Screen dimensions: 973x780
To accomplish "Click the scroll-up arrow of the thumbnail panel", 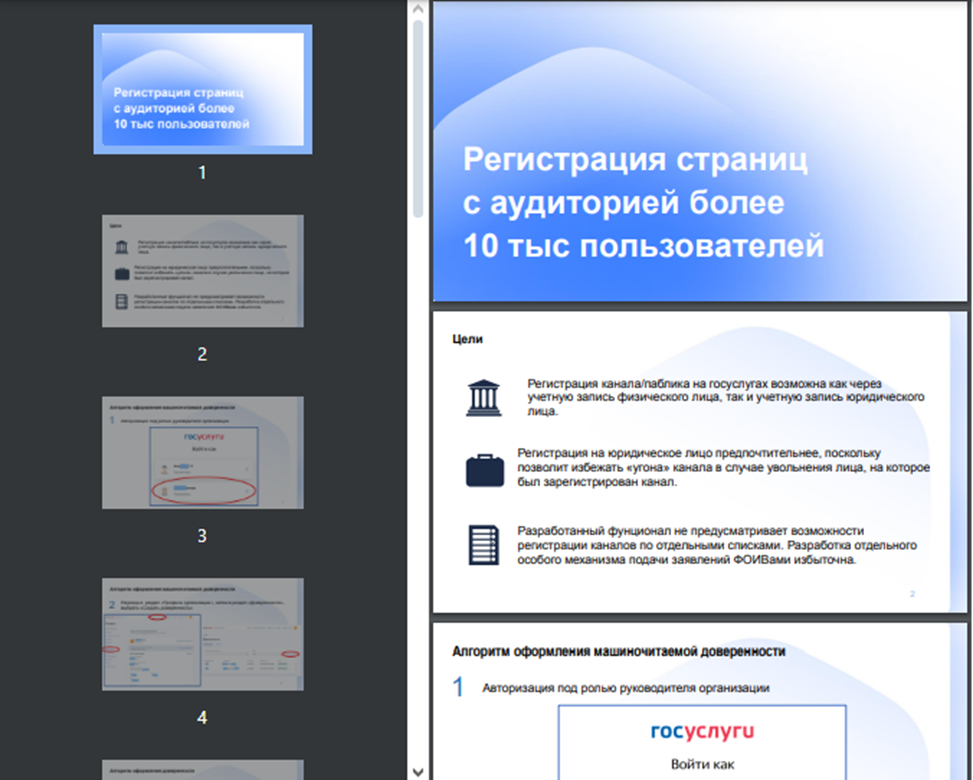I will click(x=418, y=9).
